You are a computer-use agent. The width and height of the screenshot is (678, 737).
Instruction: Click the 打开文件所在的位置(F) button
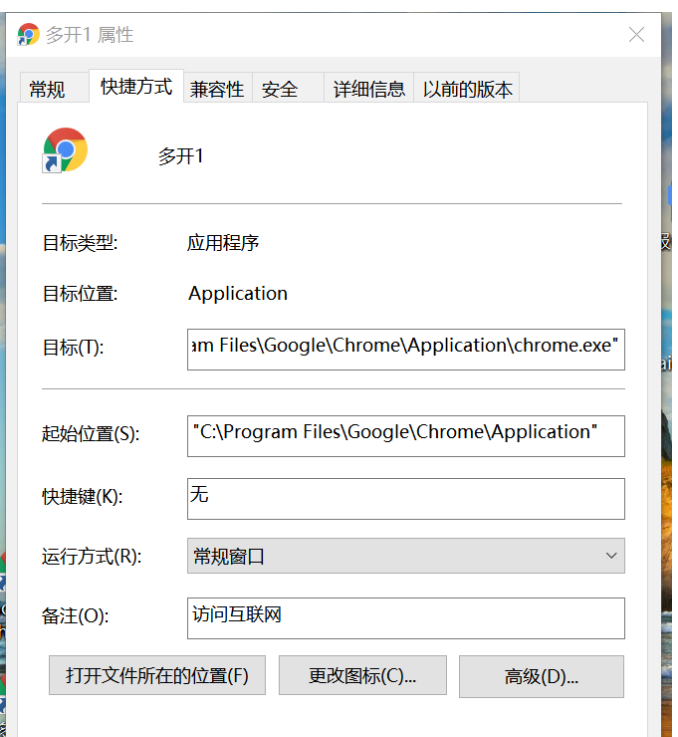click(157, 675)
